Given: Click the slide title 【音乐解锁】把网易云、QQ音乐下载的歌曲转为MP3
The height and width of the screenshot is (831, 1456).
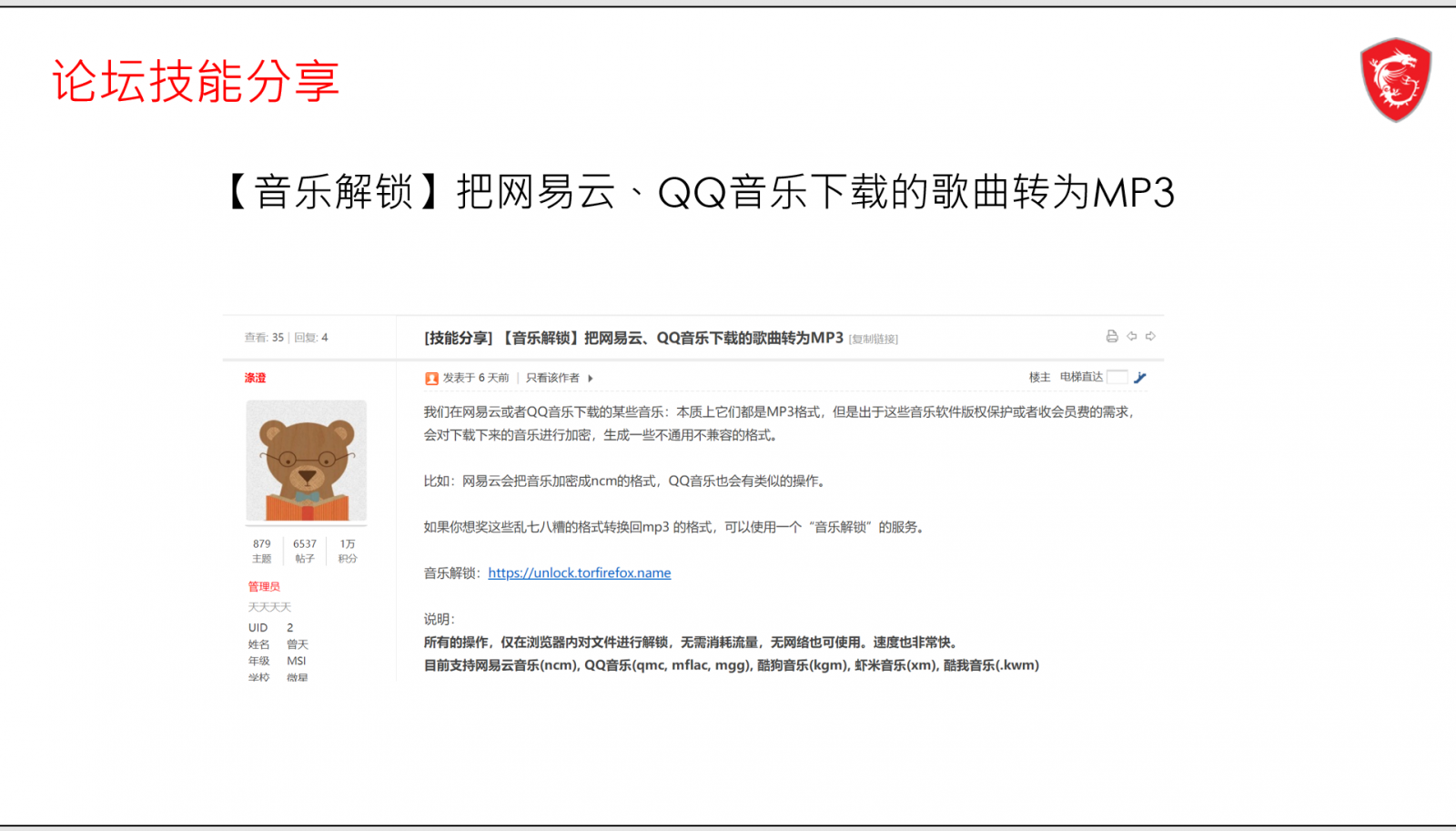Looking at the screenshot, I should tap(699, 192).
